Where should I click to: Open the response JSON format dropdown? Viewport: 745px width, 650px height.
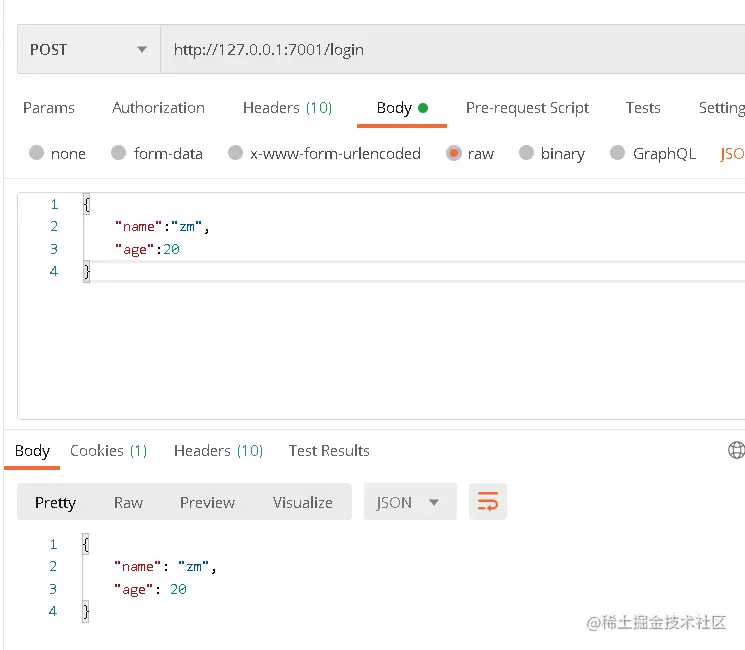coord(410,502)
